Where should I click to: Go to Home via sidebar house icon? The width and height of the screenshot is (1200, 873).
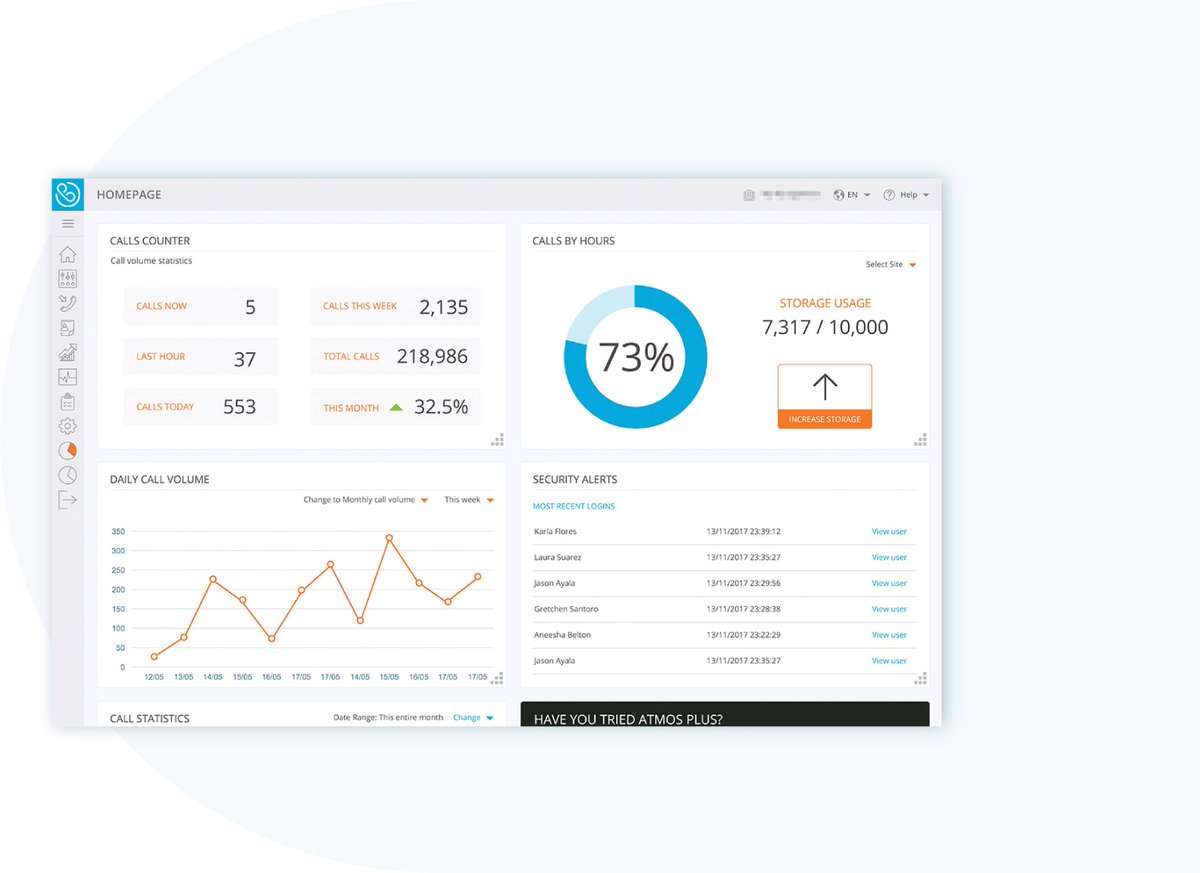coord(68,254)
